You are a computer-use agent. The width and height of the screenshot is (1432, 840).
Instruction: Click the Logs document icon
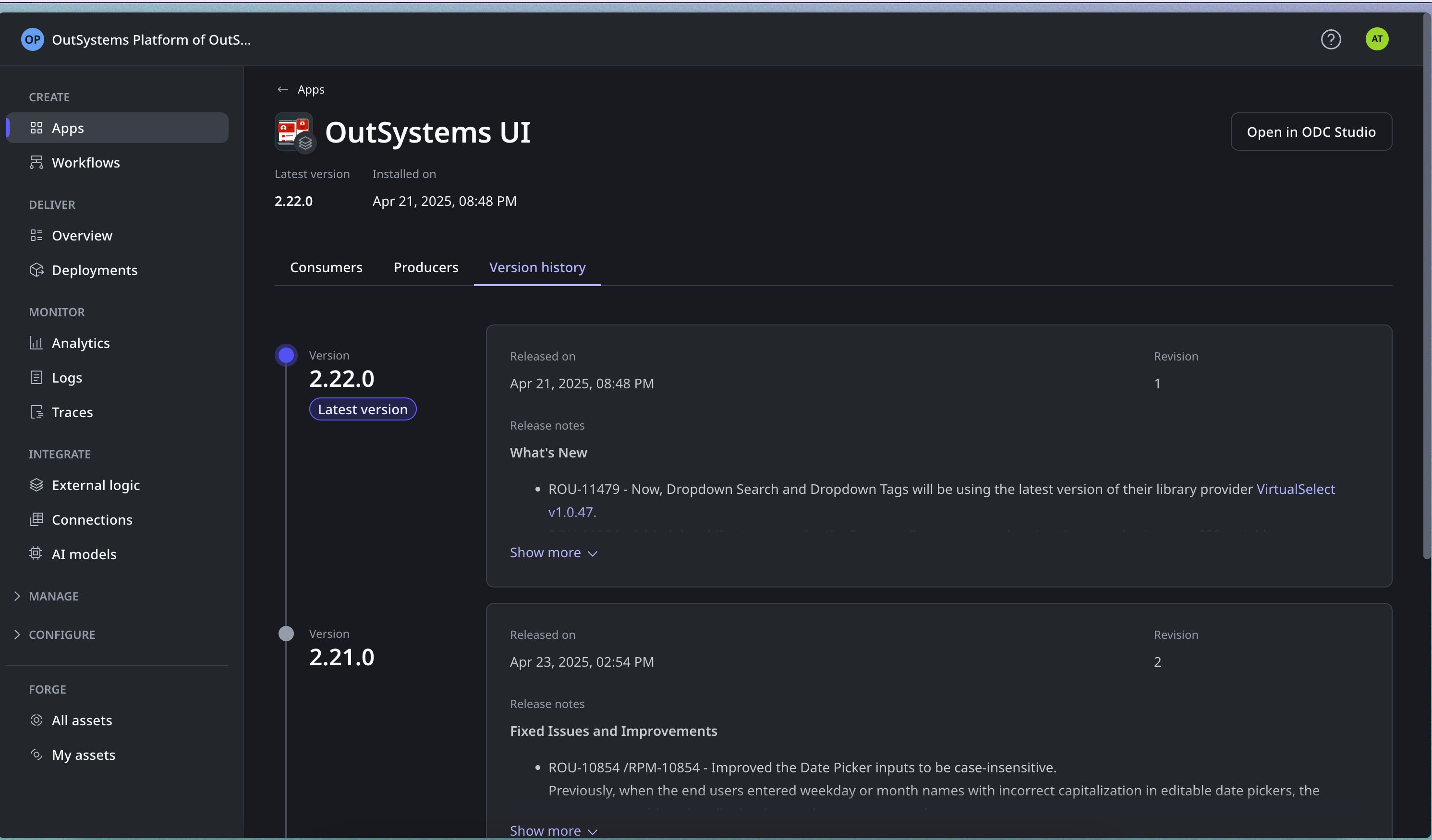point(36,377)
